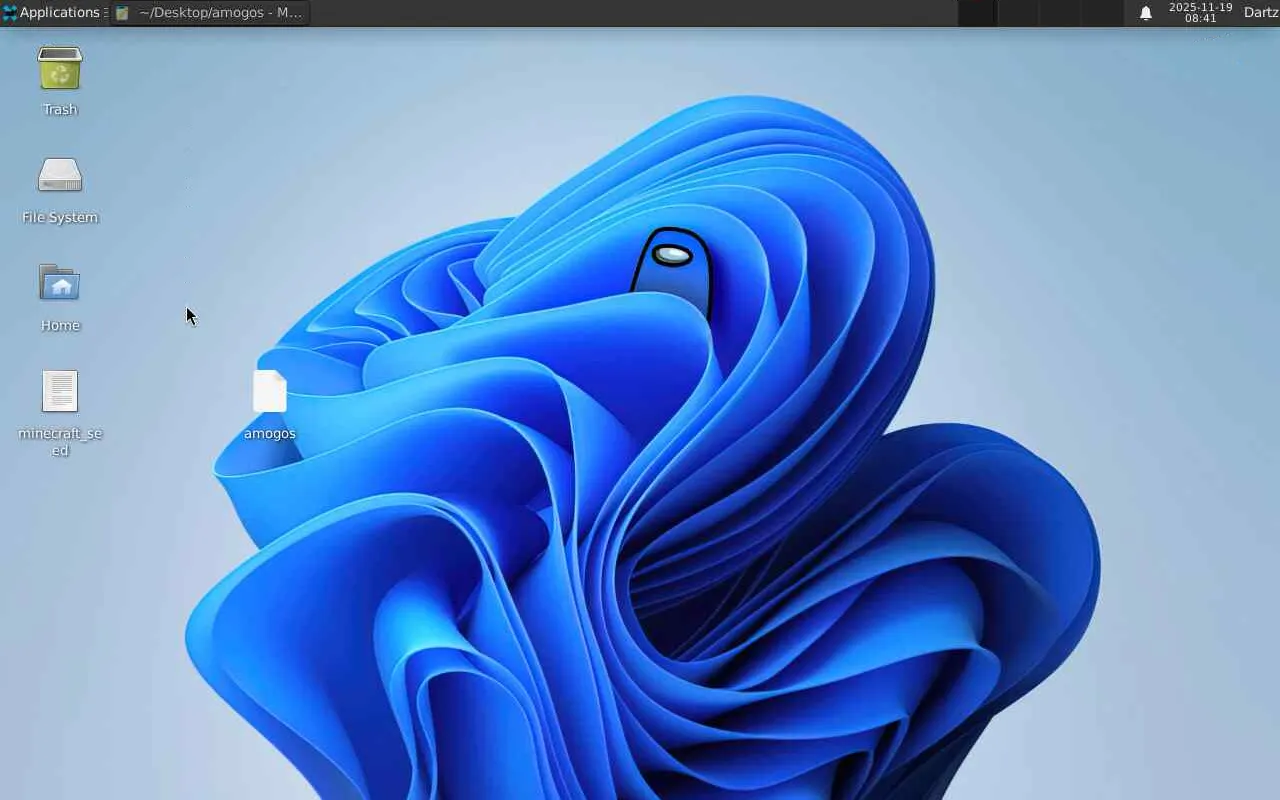Select the amogos file on the desktop
Image resolution: width=1280 pixels, height=800 pixels.
pos(270,391)
